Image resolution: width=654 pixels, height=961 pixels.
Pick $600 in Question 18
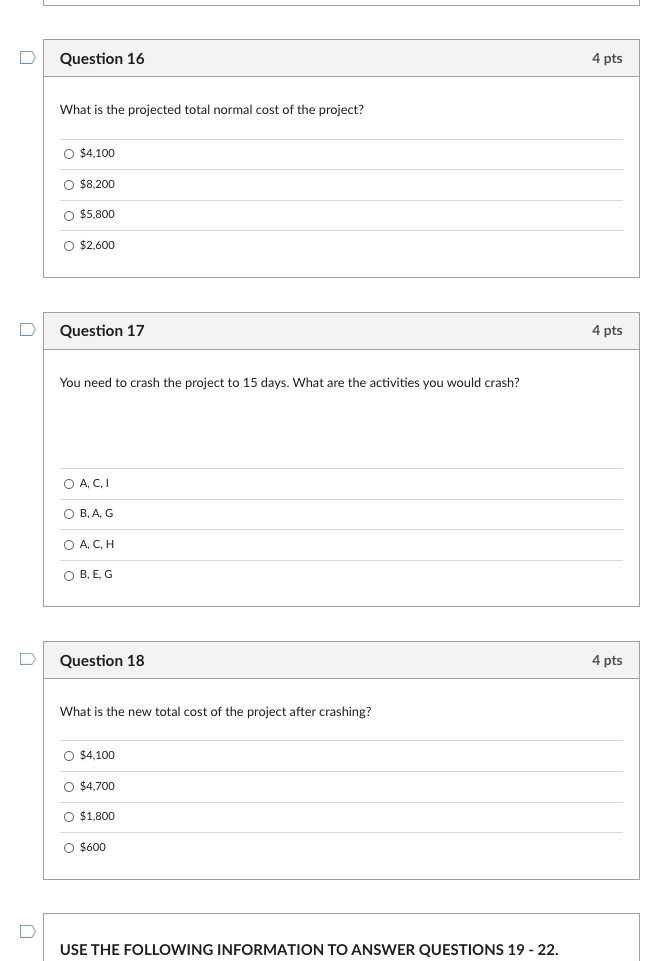click(x=69, y=847)
